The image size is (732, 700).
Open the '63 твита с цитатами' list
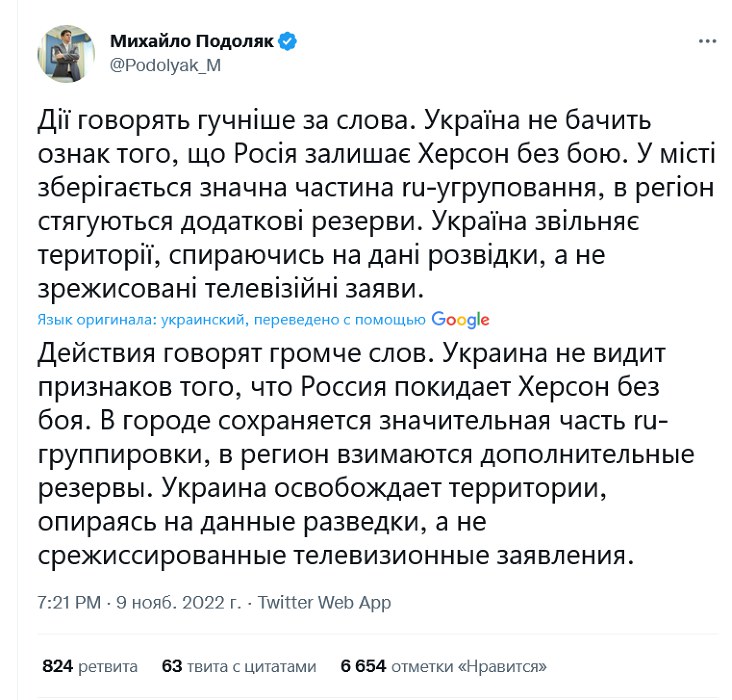[x=238, y=665]
